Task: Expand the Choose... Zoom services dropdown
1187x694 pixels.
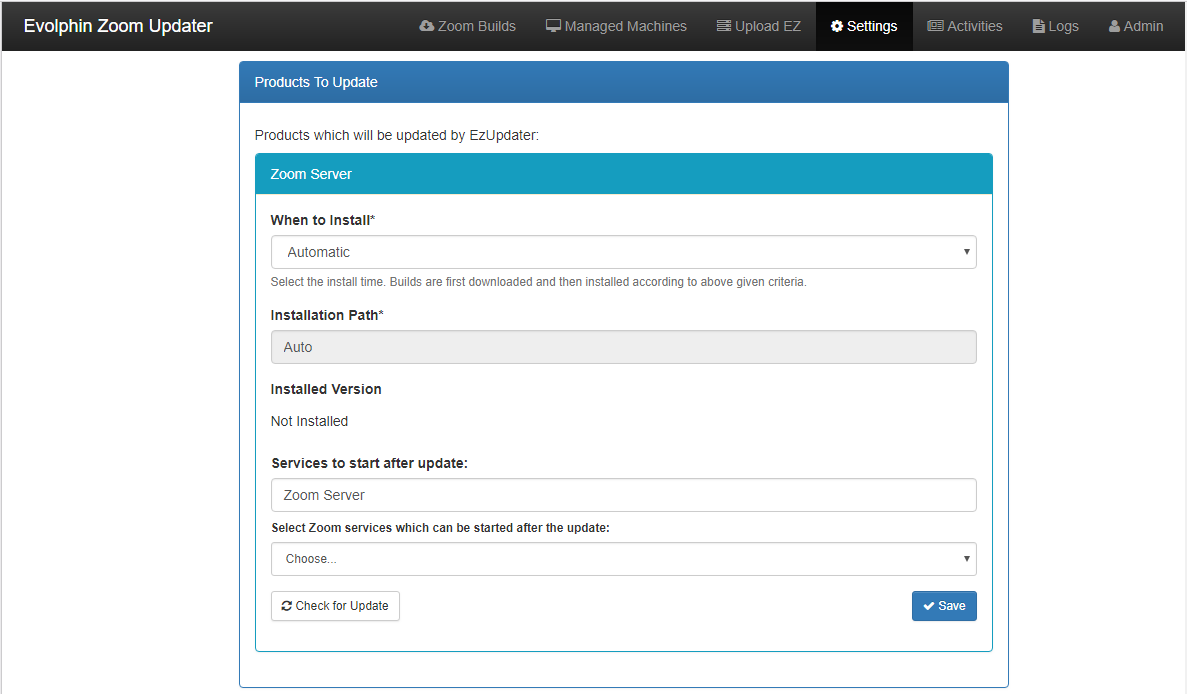Action: (x=624, y=559)
